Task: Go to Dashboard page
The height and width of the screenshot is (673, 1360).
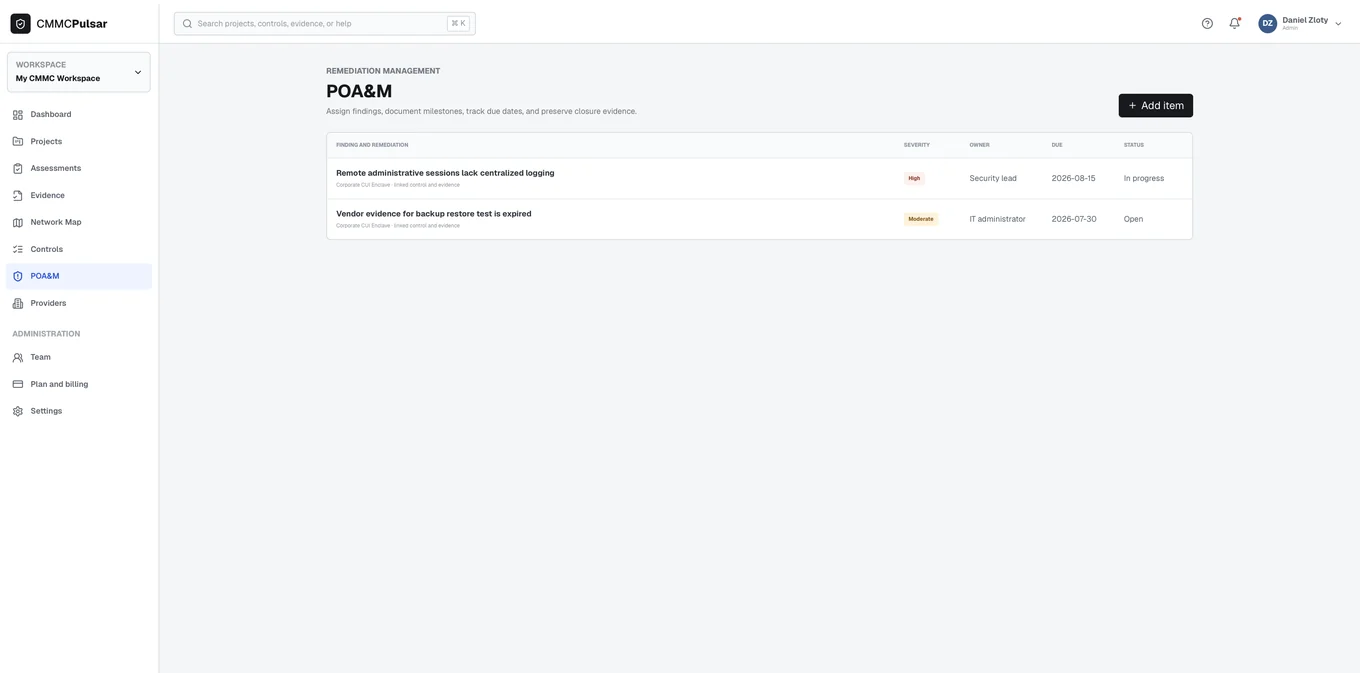Action: [x=79, y=115]
